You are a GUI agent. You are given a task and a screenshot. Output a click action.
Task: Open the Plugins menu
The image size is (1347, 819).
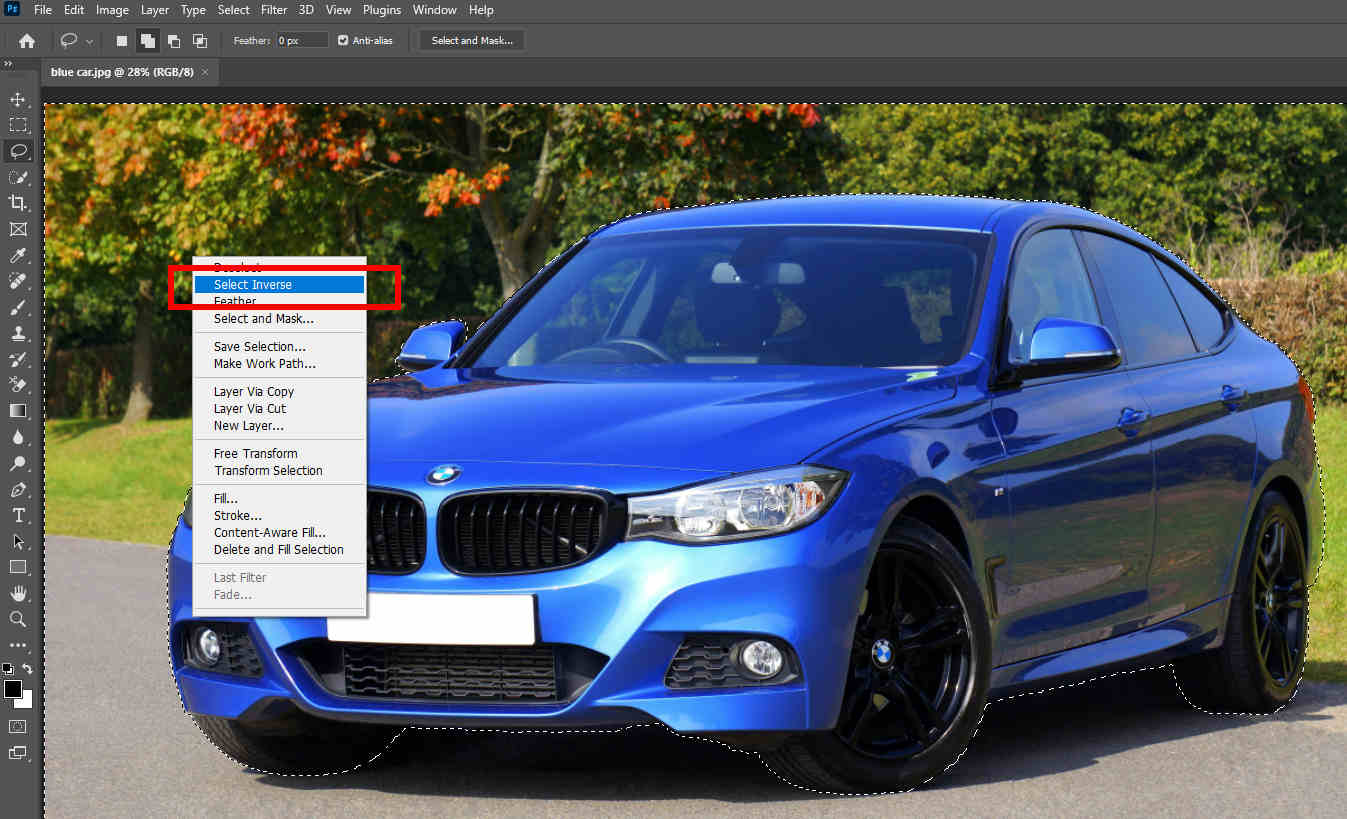382,10
